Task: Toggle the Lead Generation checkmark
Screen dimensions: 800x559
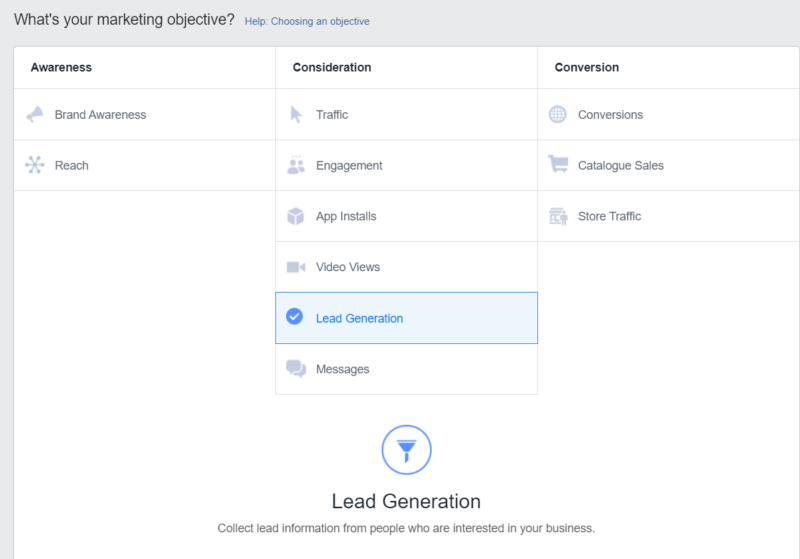Action: (294, 317)
